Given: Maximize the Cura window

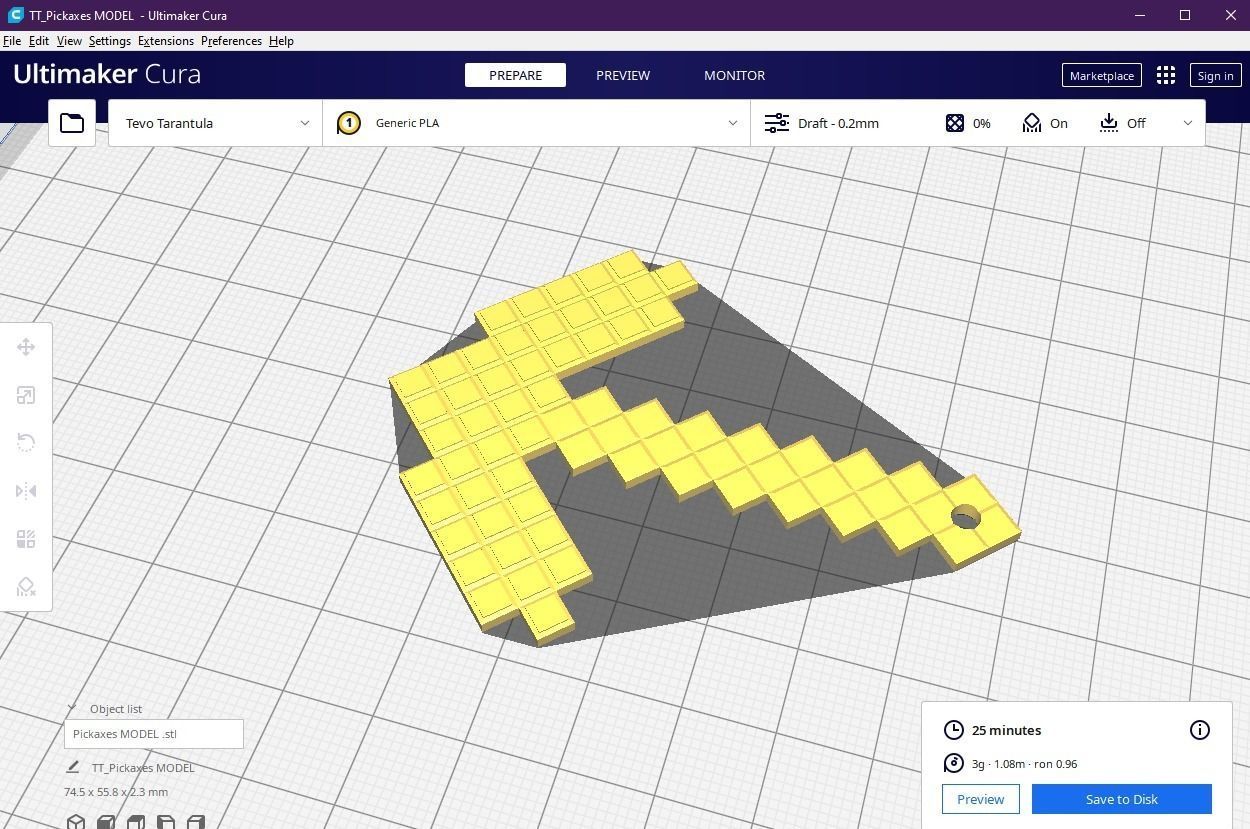Looking at the screenshot, I should pyautogui.click(x=1185, y=15).
